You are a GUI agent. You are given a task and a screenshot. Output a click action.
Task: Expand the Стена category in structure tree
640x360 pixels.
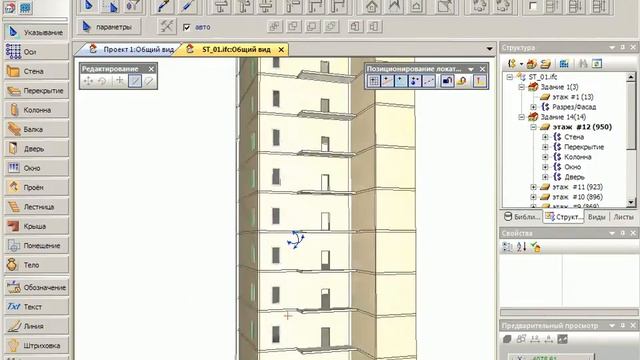click(x=545, y=137)
